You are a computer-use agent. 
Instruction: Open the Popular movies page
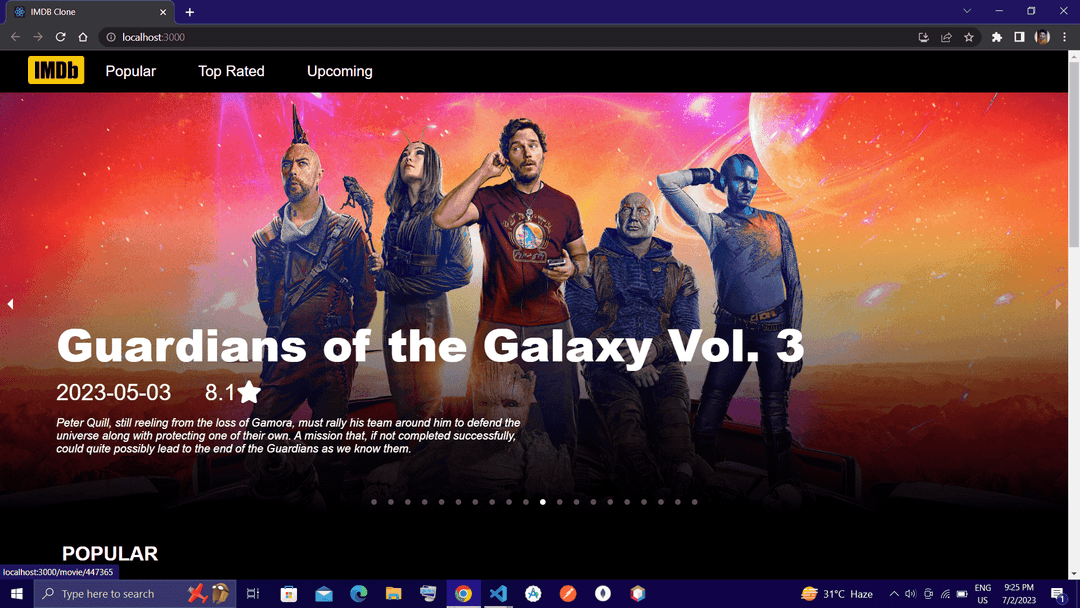pyautogui.click(x=130, y=71)
